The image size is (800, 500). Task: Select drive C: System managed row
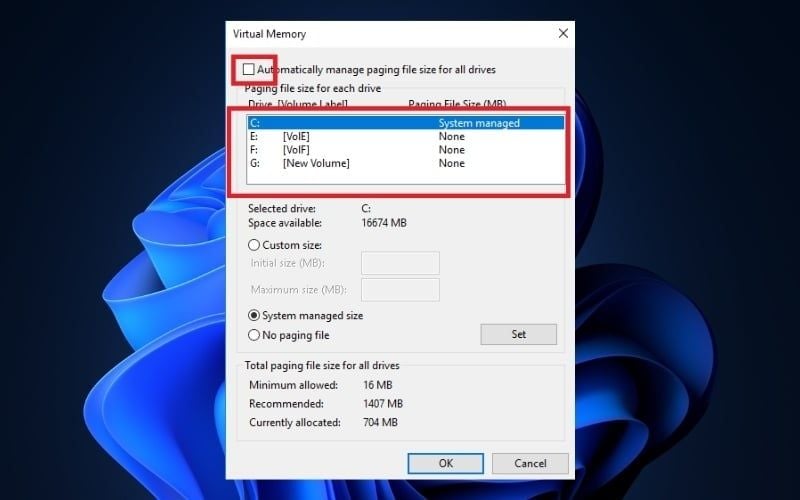click(x=406, y=123)
